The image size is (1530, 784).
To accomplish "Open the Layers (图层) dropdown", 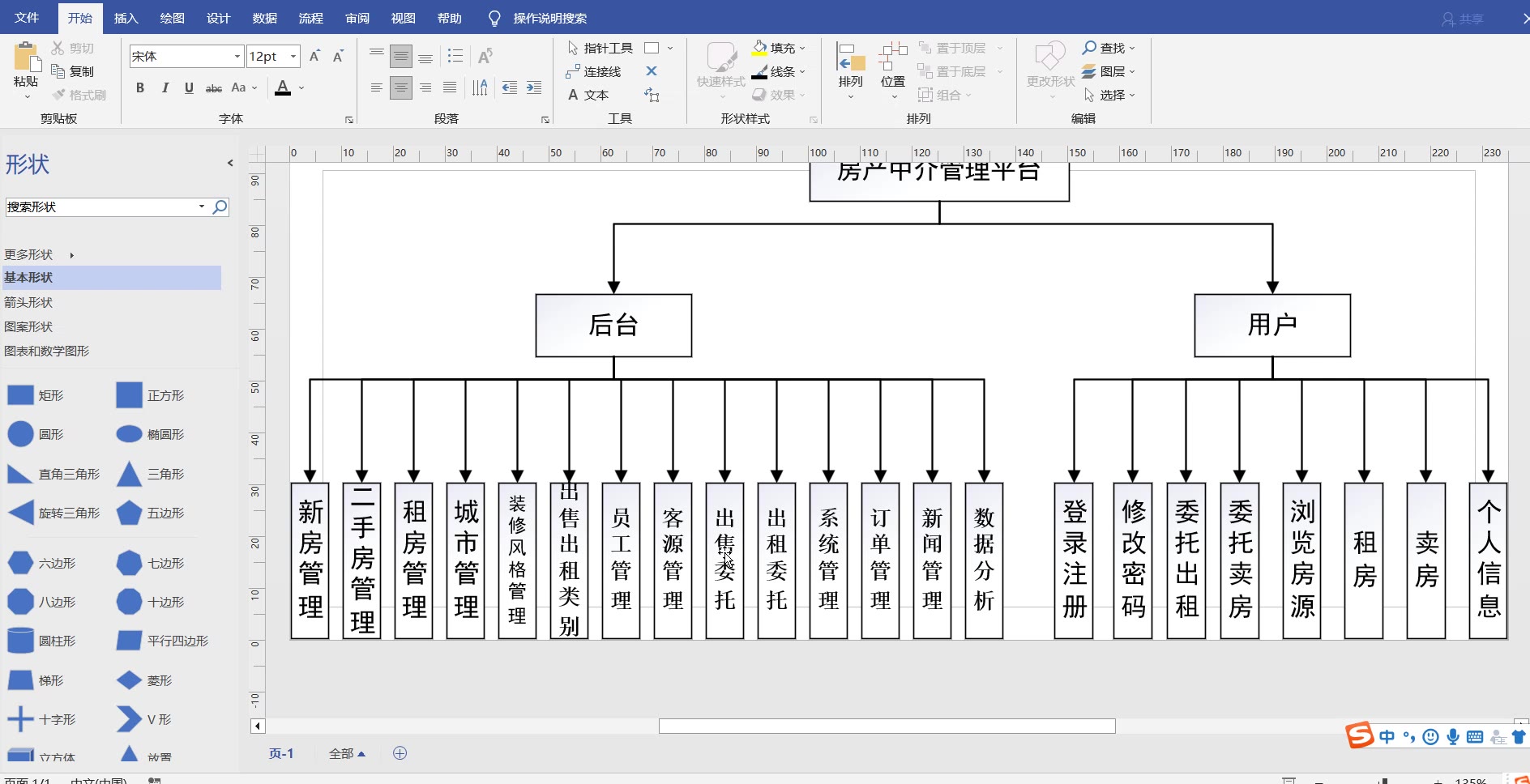I will 1109,71.
